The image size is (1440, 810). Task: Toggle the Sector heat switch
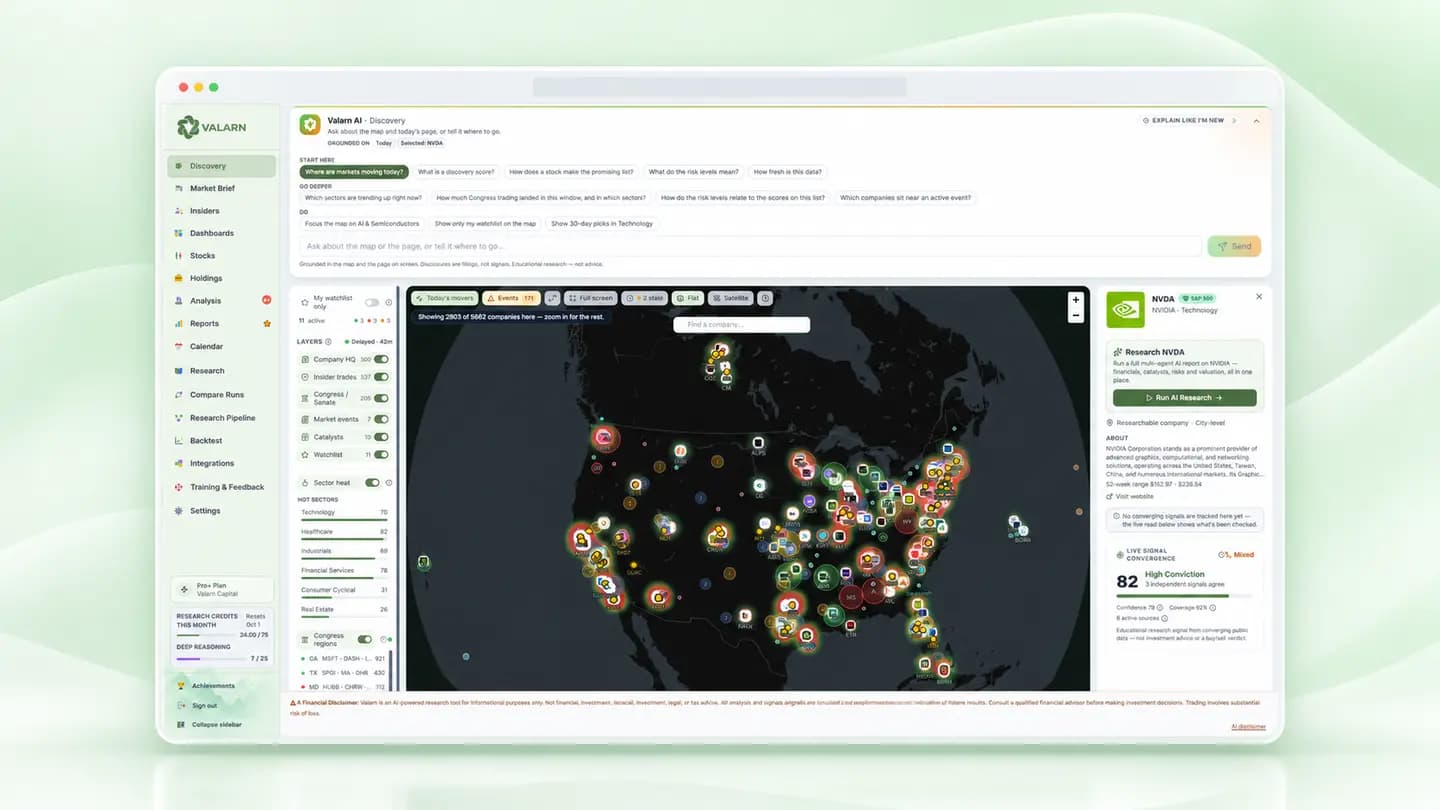372,483
